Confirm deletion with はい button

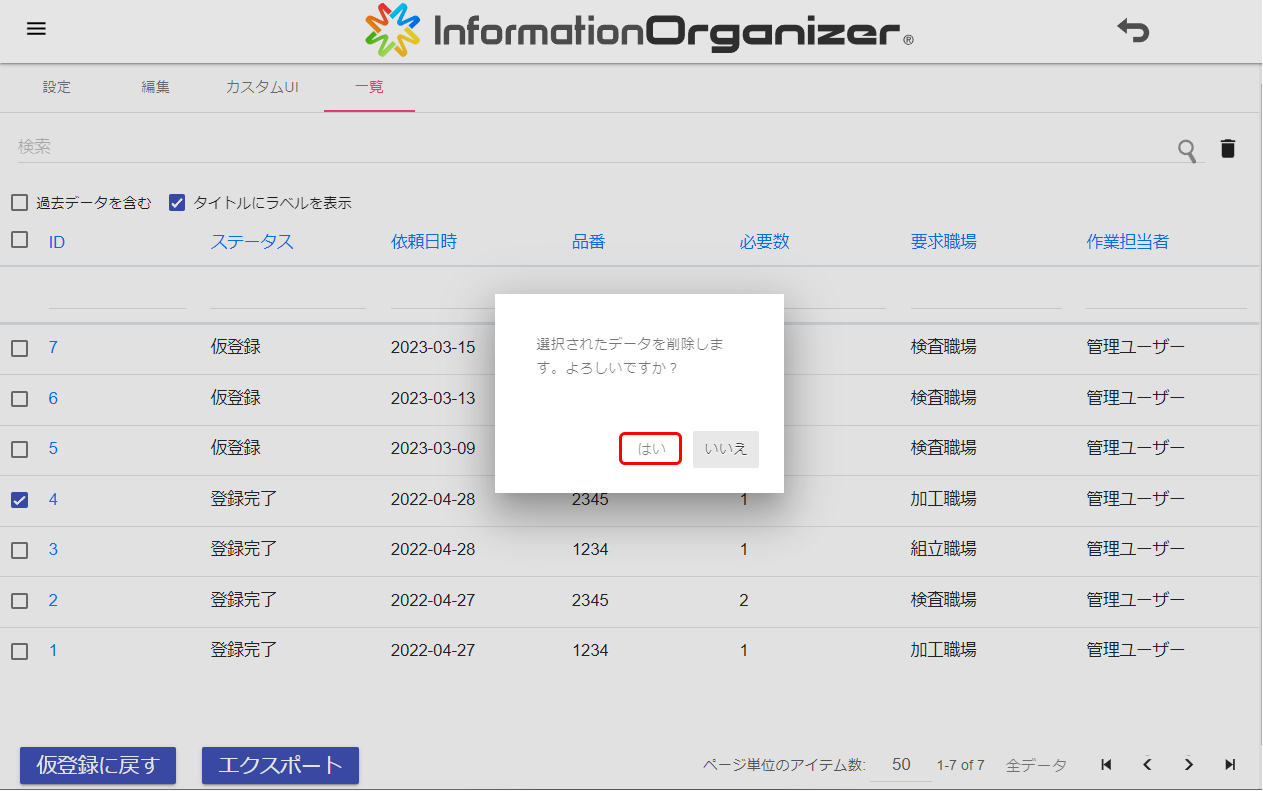click(x=651, y=449)
